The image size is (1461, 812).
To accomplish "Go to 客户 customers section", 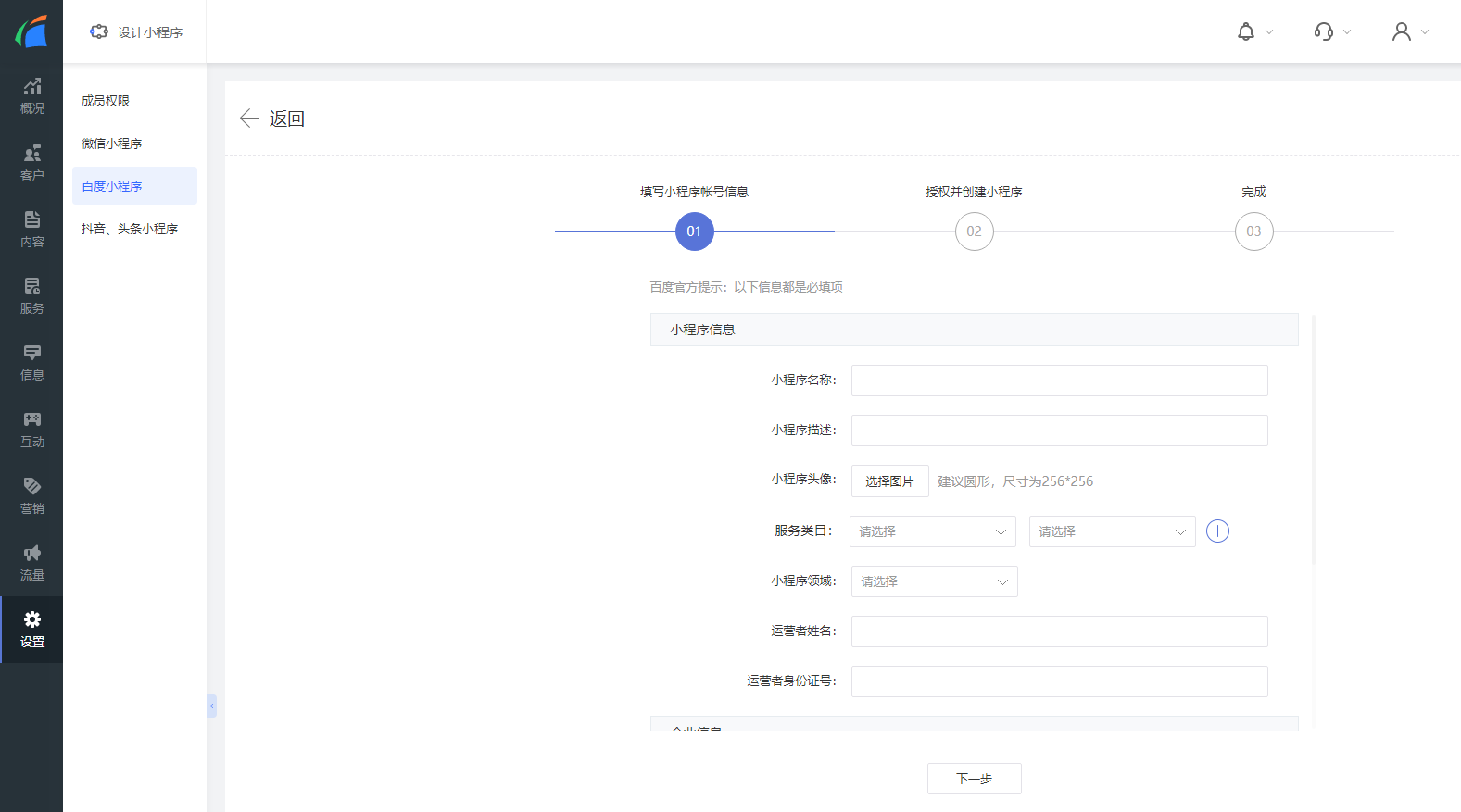I will pos(31,163).
